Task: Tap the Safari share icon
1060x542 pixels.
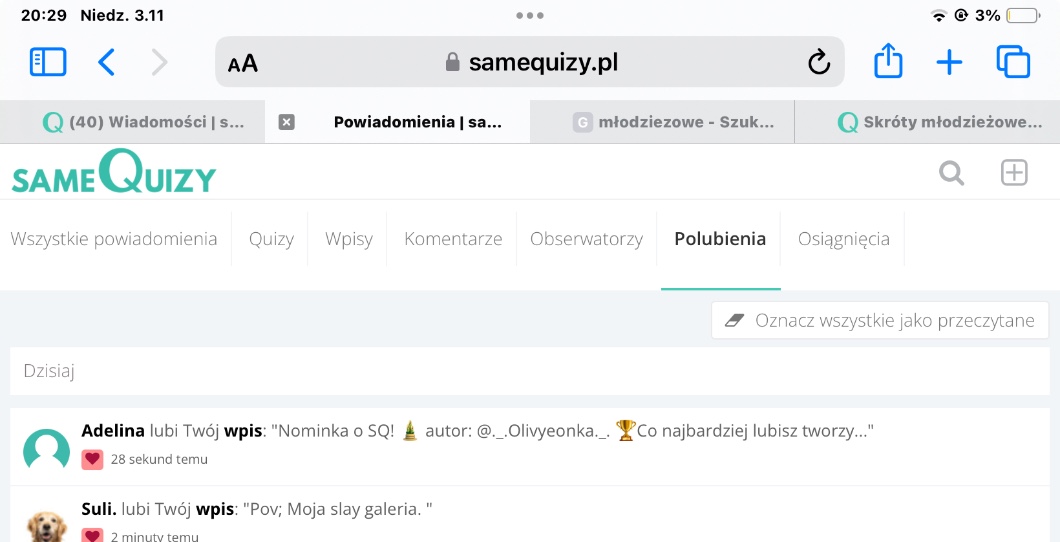Action: pyautogui.click(x=888, y=62)
